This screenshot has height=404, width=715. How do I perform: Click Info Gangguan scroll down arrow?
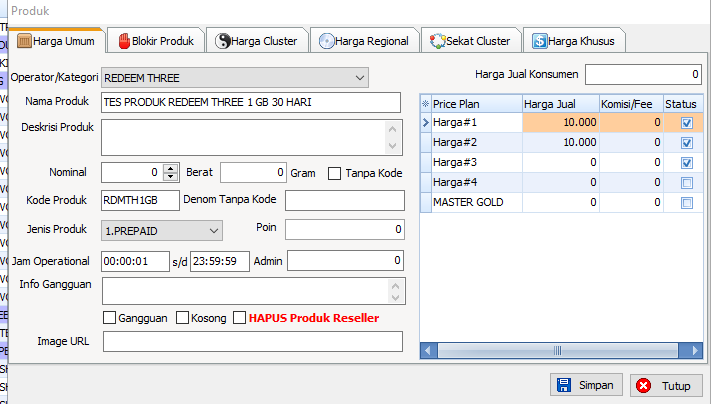[395, 298]
